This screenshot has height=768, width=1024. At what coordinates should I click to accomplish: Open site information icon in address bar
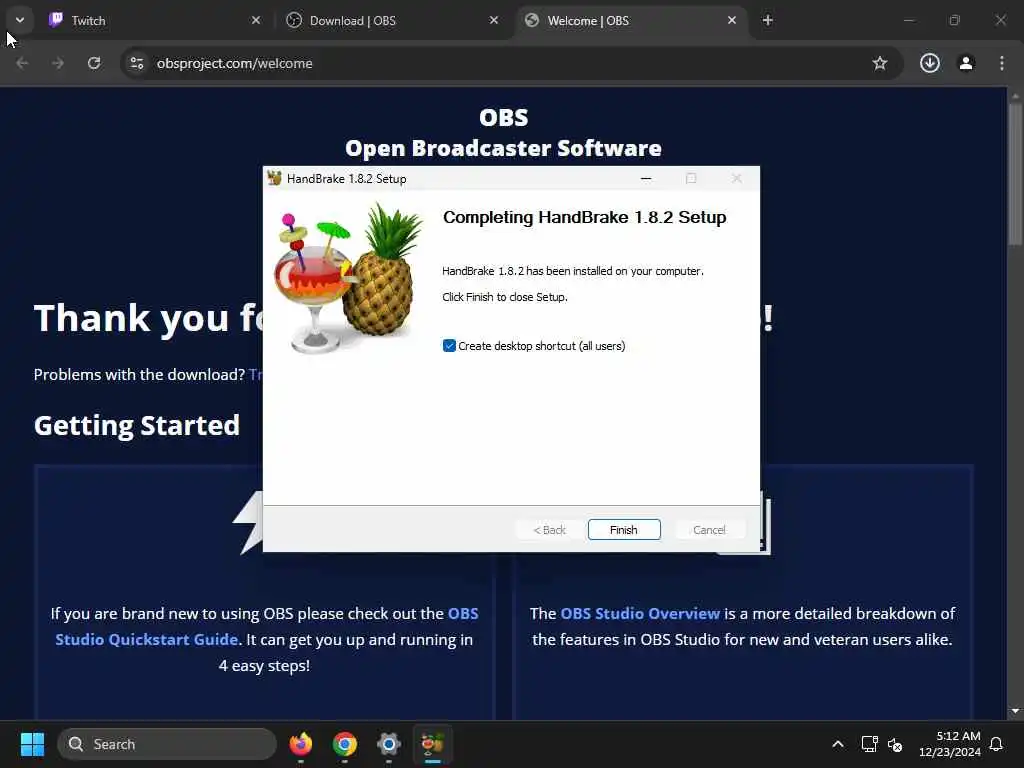coord(137,63)
